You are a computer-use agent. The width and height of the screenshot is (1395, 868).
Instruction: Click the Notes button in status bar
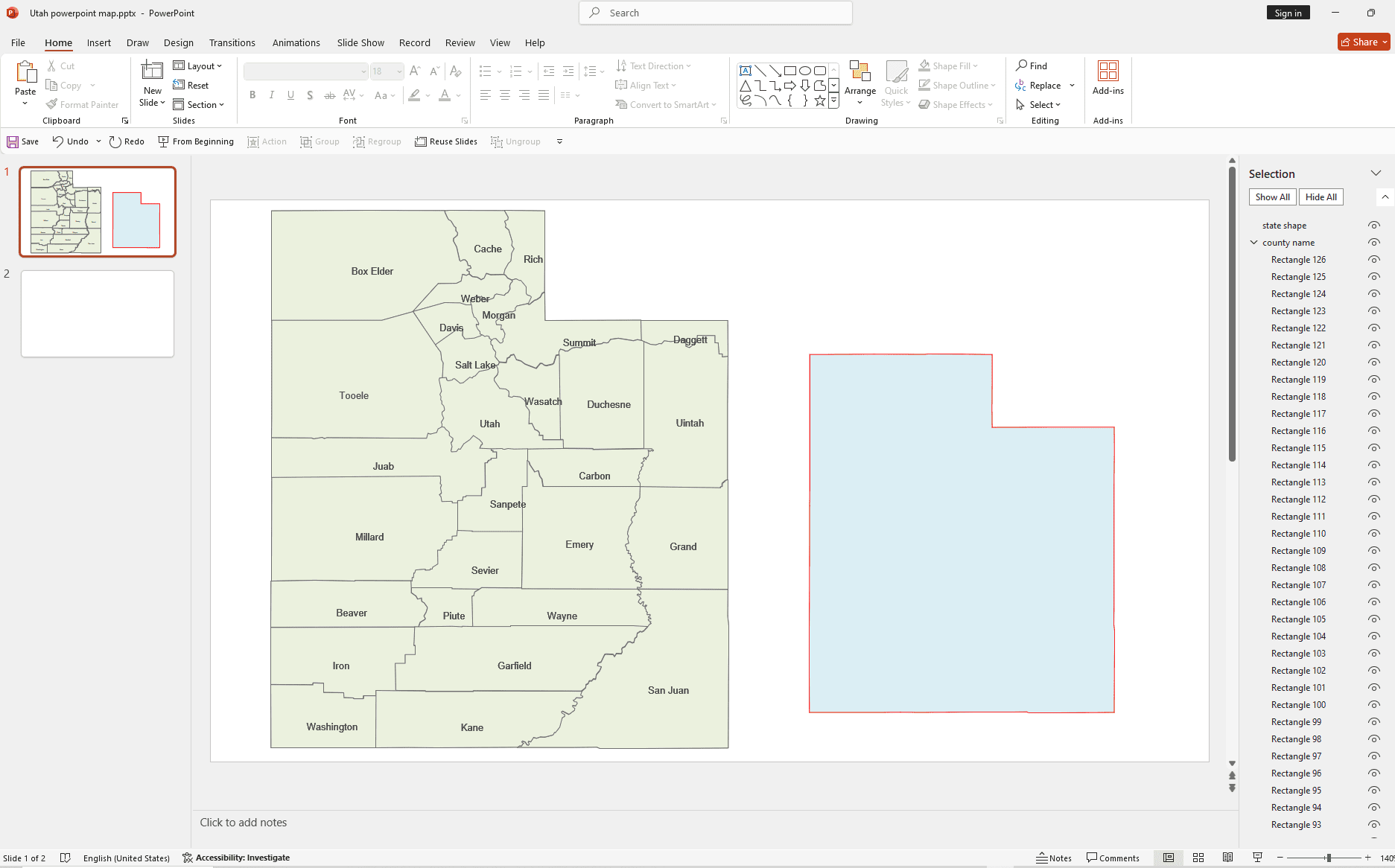click(1054, 858)
